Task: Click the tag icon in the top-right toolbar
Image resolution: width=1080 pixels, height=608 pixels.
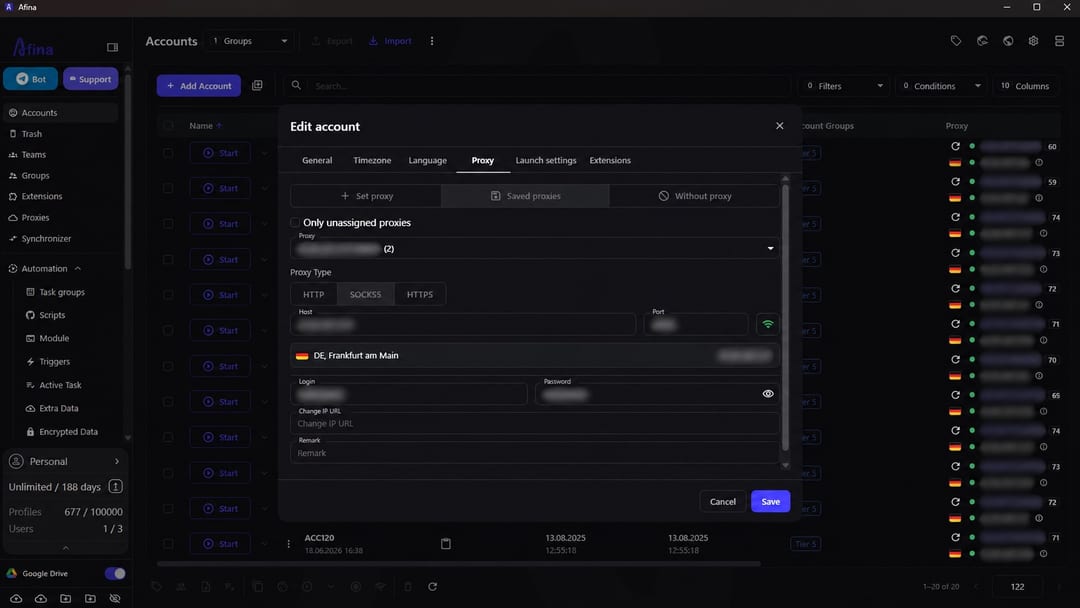Action: pyautogui.click(x=956, y=41)
